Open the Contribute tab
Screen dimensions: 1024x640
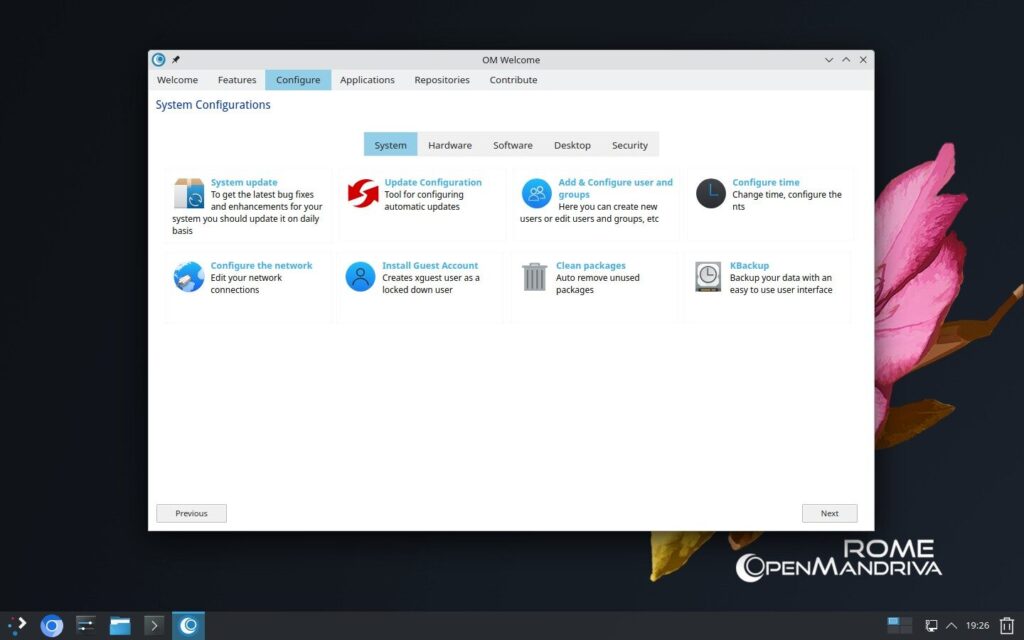(x=513, y=80)
